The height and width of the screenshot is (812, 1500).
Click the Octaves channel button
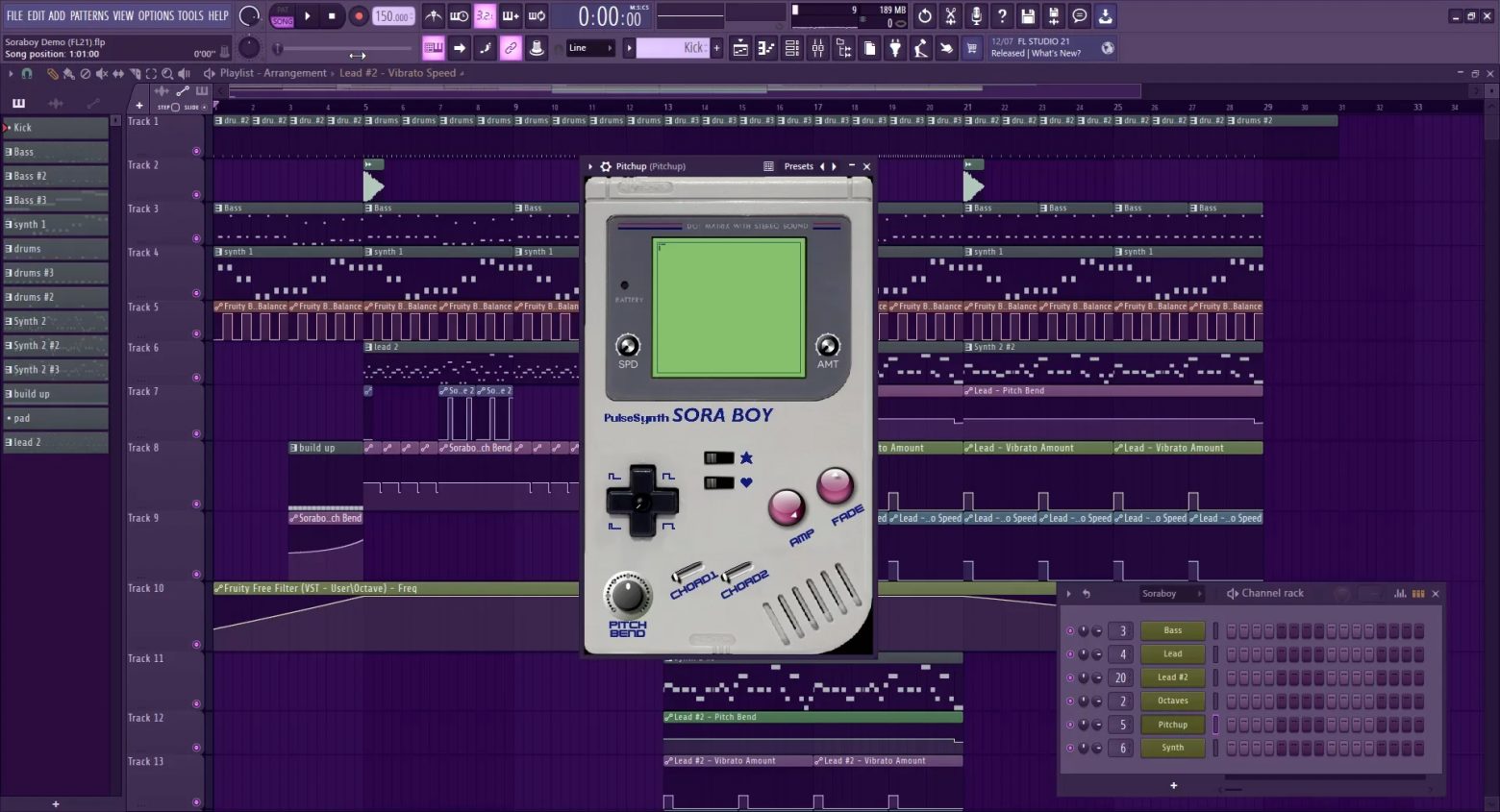(1172, 701)
